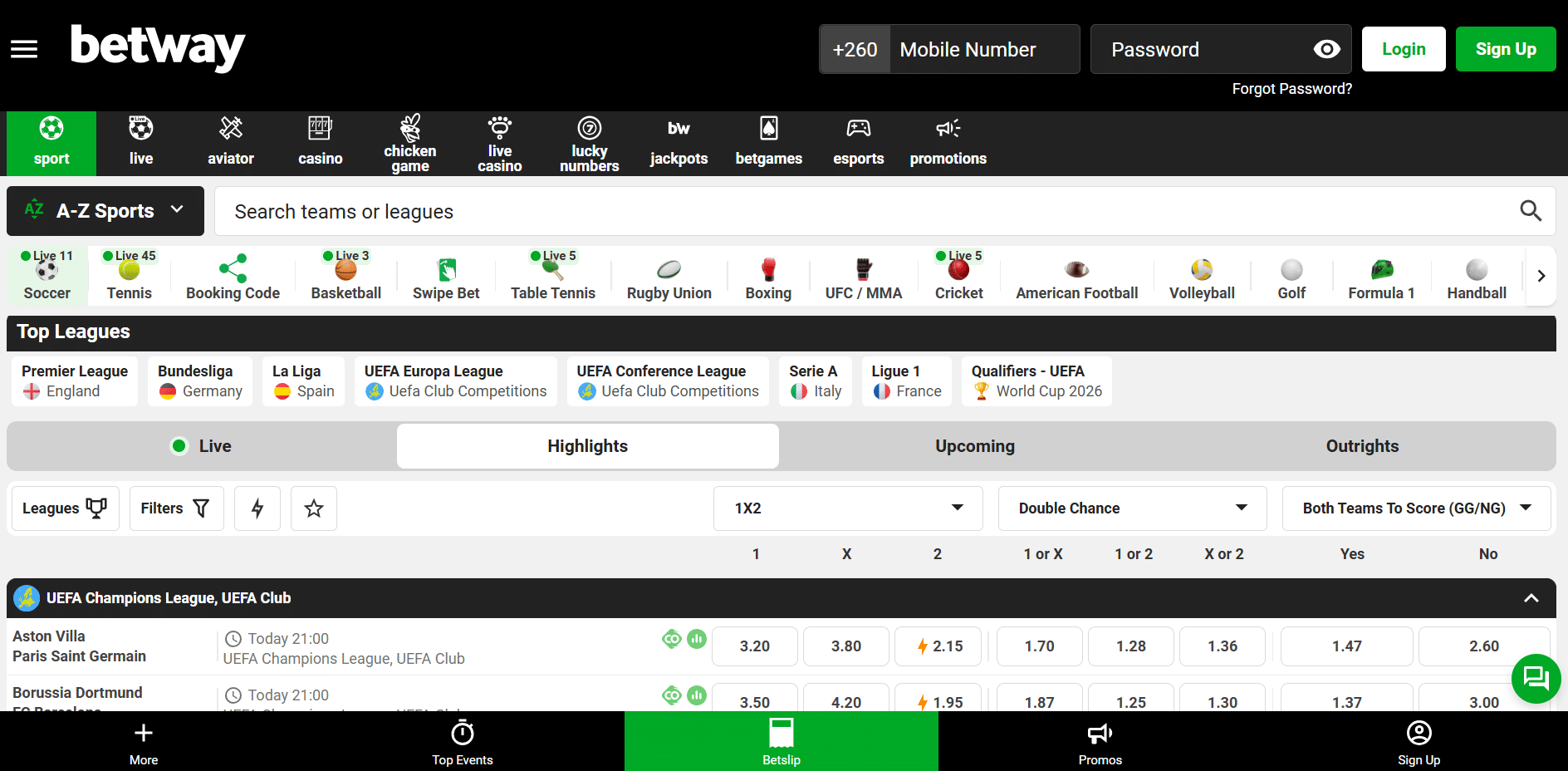View promotions from top navigation

tap(948, 143)
